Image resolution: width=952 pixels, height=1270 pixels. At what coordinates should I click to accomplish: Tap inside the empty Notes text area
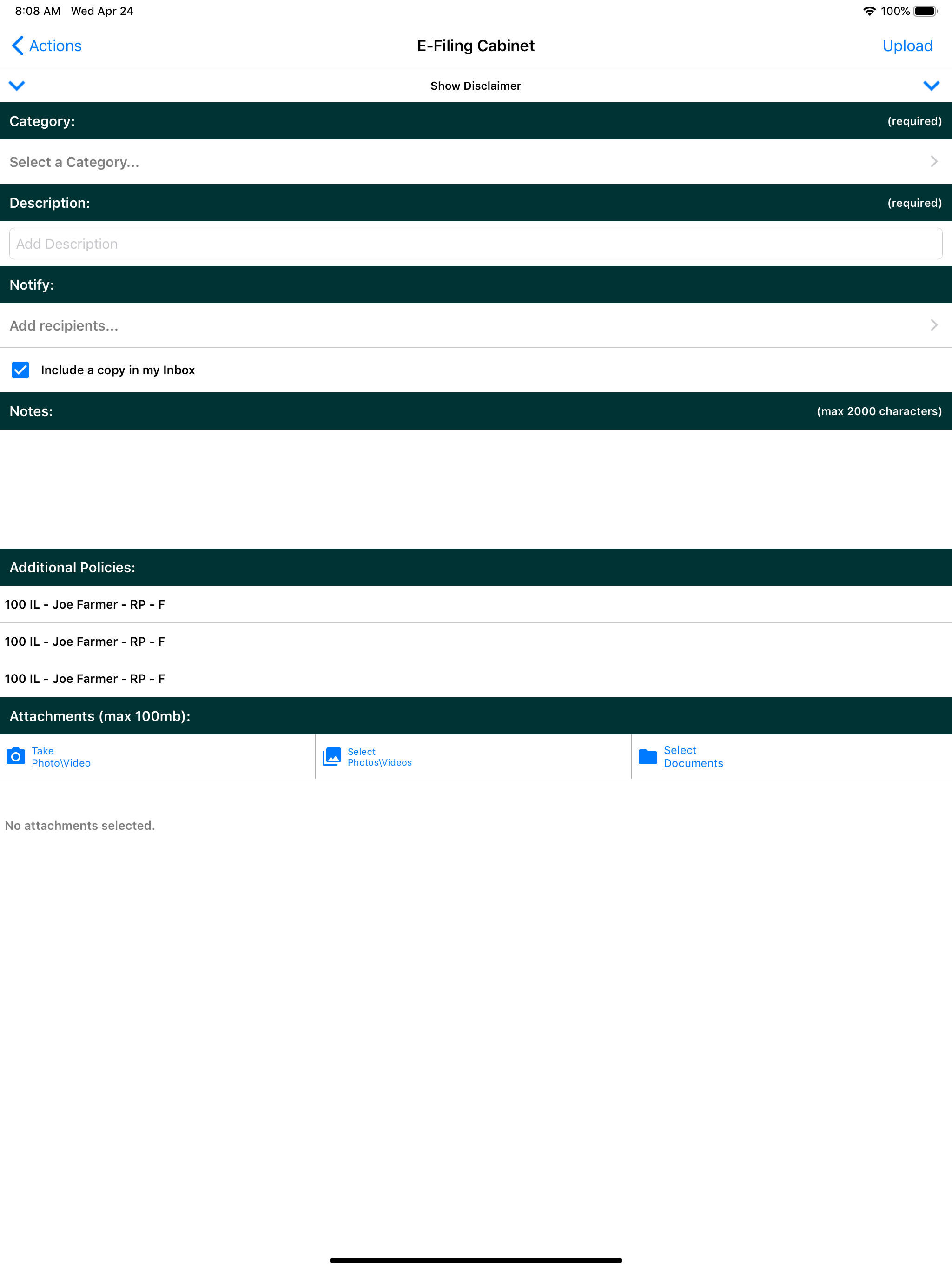(476, 489)
